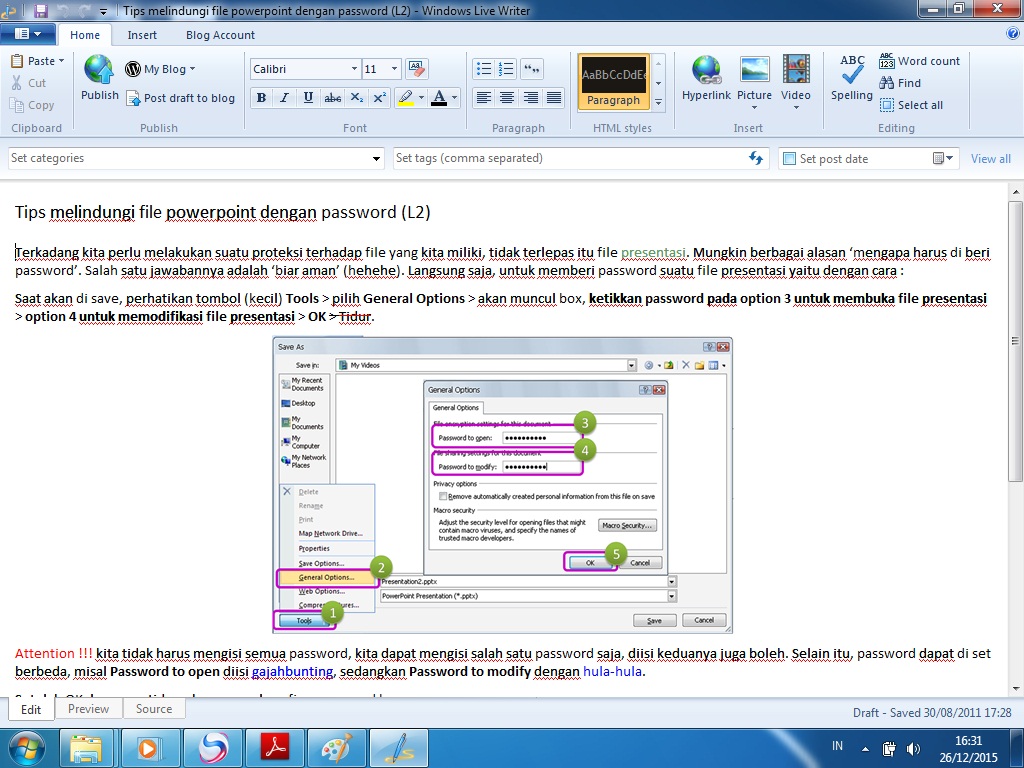Click the post title text

(222, 212)
